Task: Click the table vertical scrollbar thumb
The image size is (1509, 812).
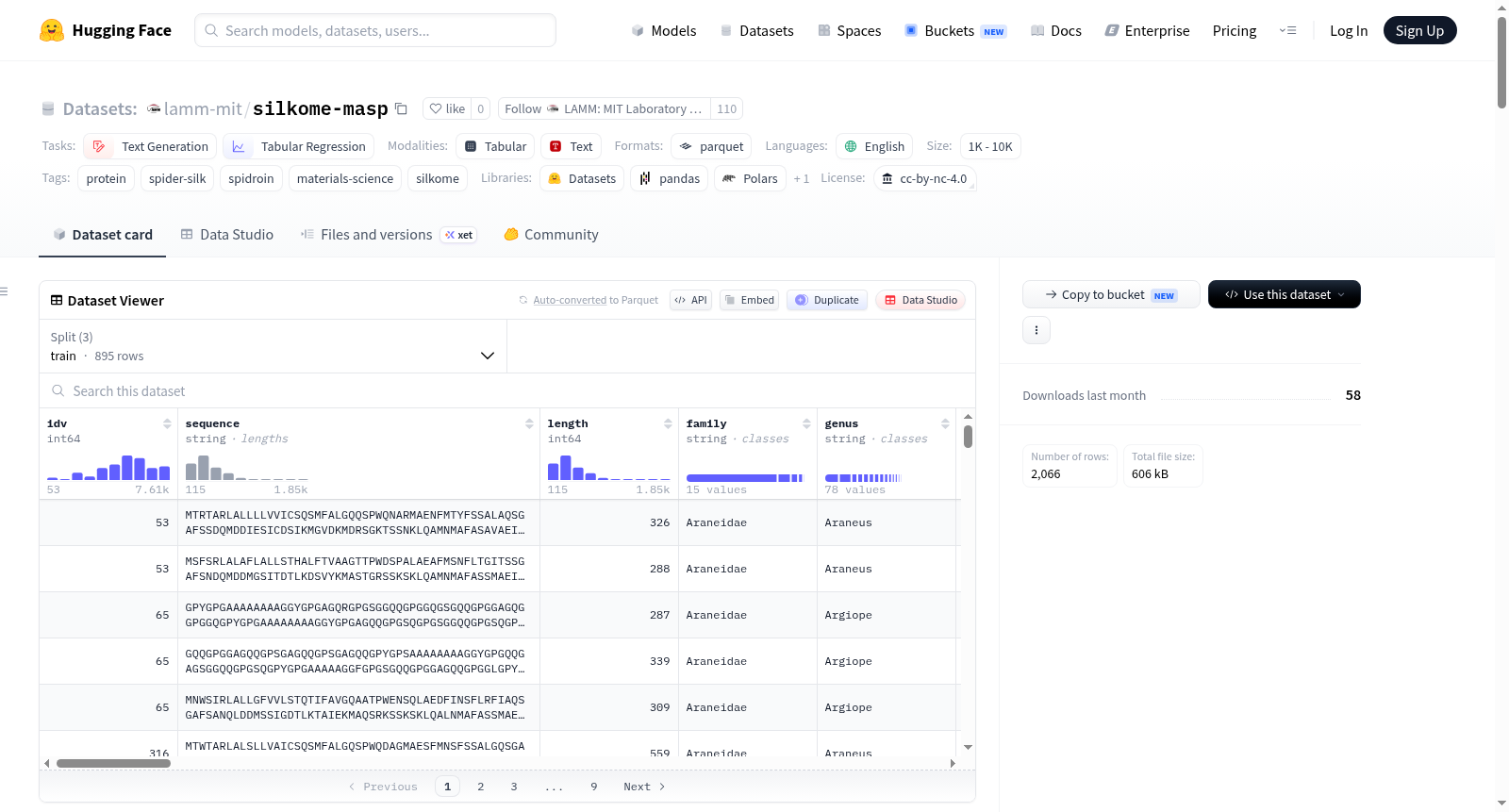Action: coord(968,437)
